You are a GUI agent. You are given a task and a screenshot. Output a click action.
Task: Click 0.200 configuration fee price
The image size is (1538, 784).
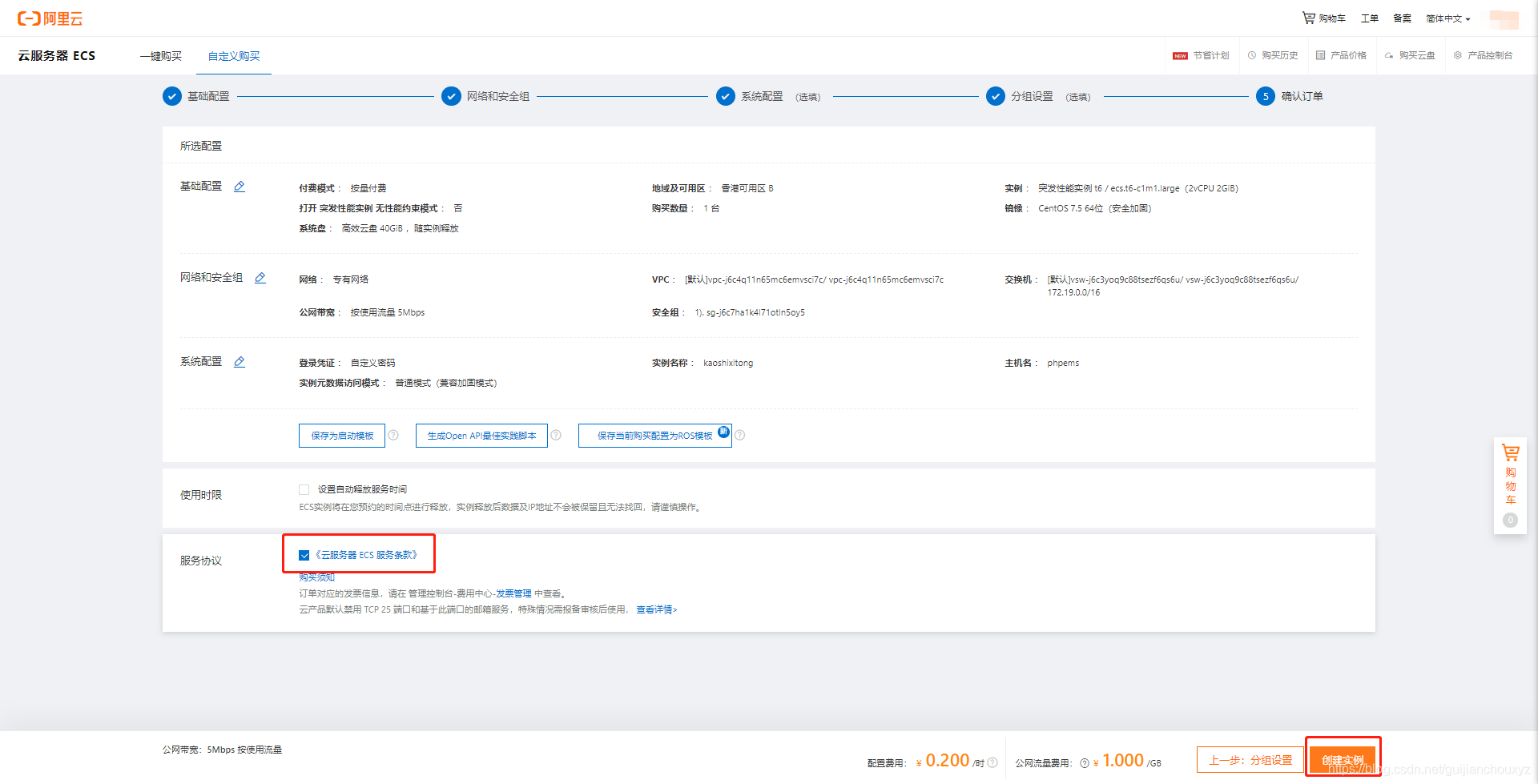948,760
